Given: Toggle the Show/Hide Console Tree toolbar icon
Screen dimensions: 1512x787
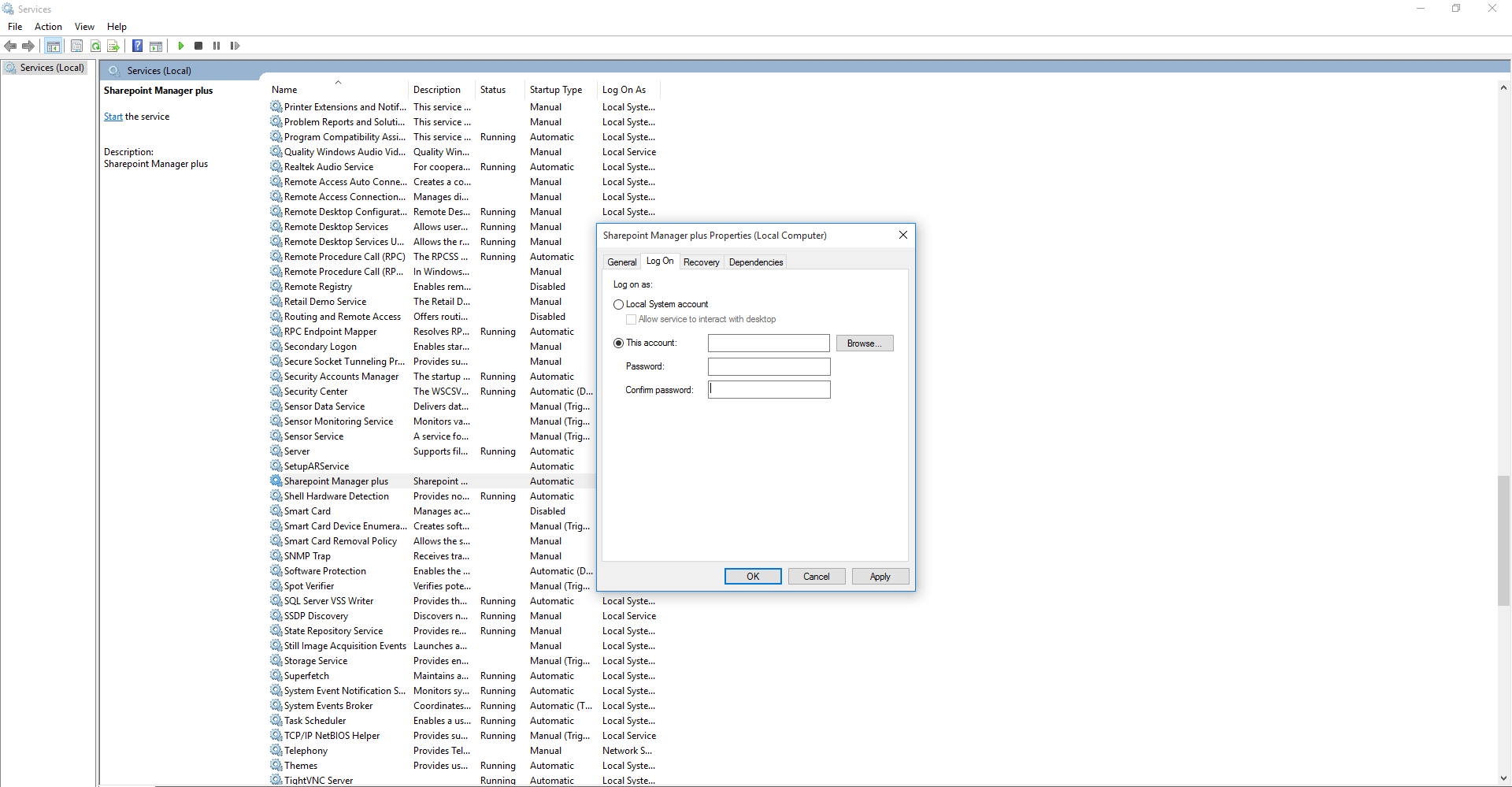Looking at the screenshot, I should click(x=54, y=46).
